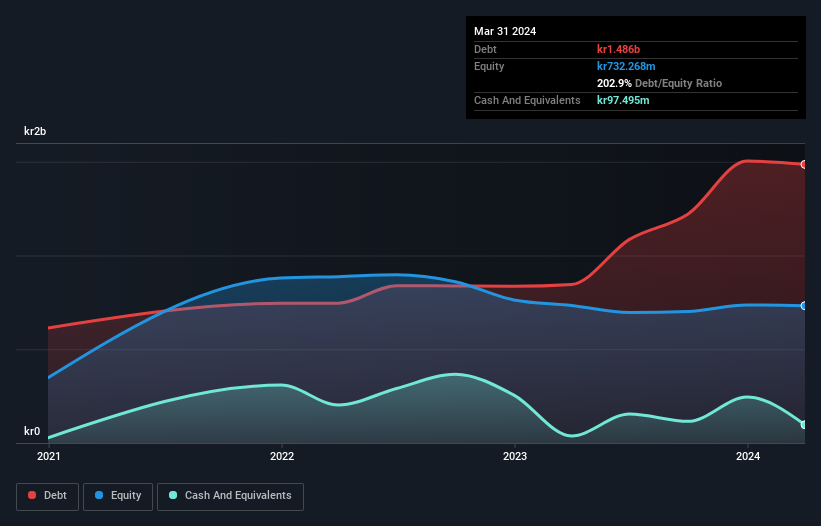Click the red Debt endpoint marker
This screenshot has height=526, width=821.
click(x=804, y=164)
